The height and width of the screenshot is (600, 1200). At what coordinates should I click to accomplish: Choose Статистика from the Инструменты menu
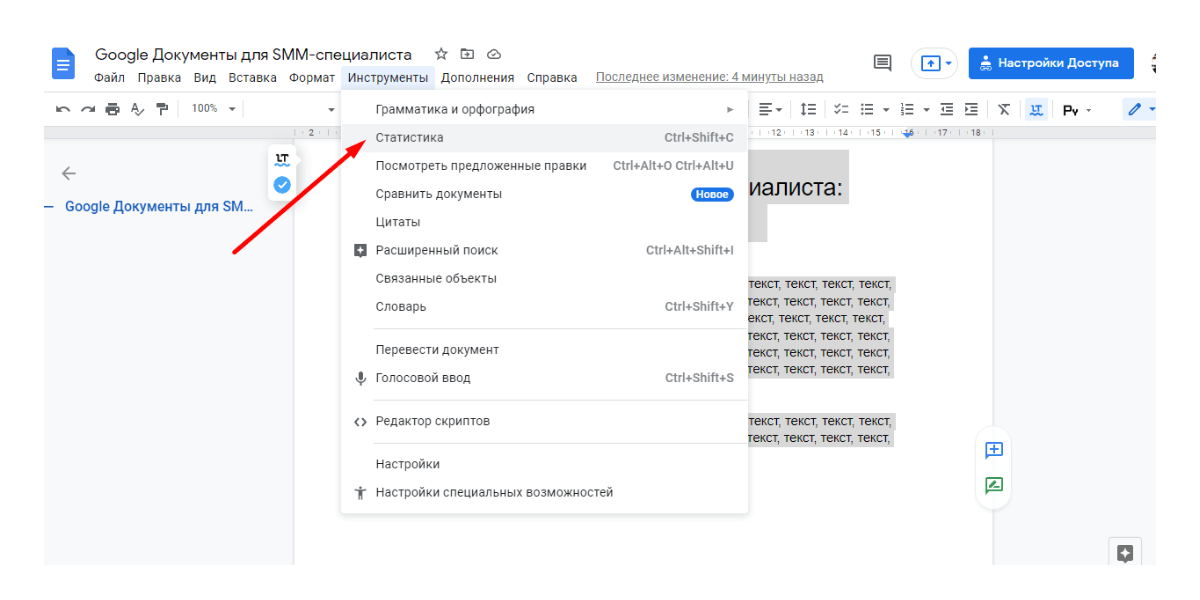409,138
